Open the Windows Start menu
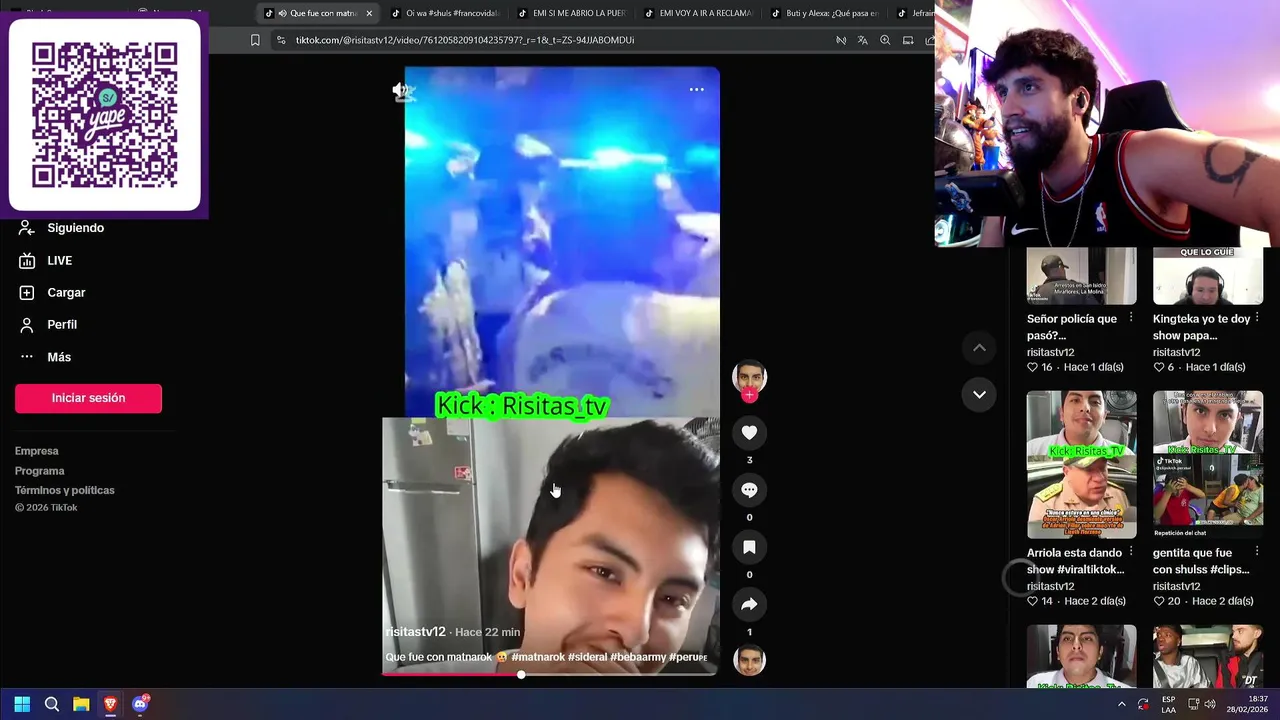 pyautogui.click(x=22, y=704)
